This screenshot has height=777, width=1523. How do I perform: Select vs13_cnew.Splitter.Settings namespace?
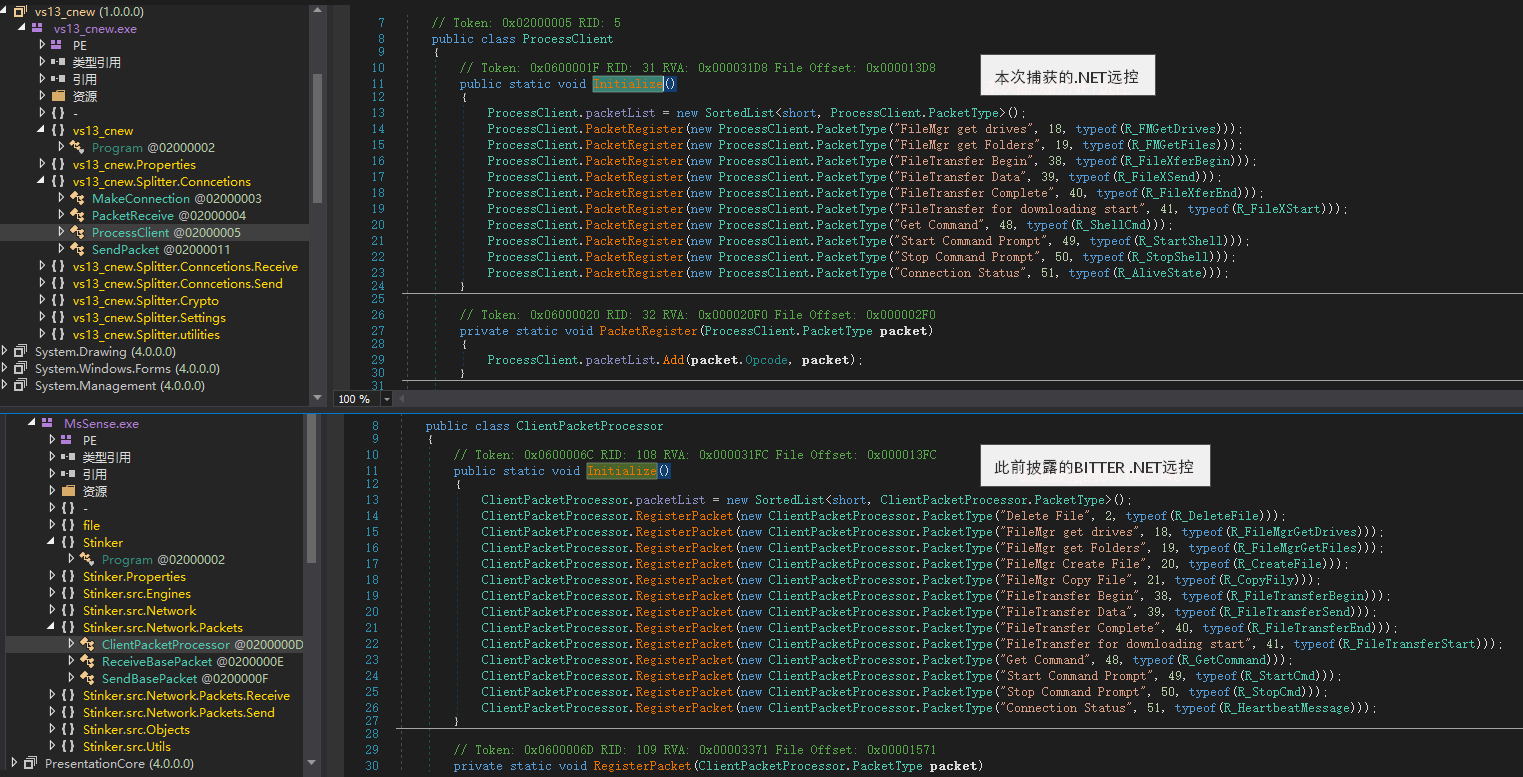149,317
